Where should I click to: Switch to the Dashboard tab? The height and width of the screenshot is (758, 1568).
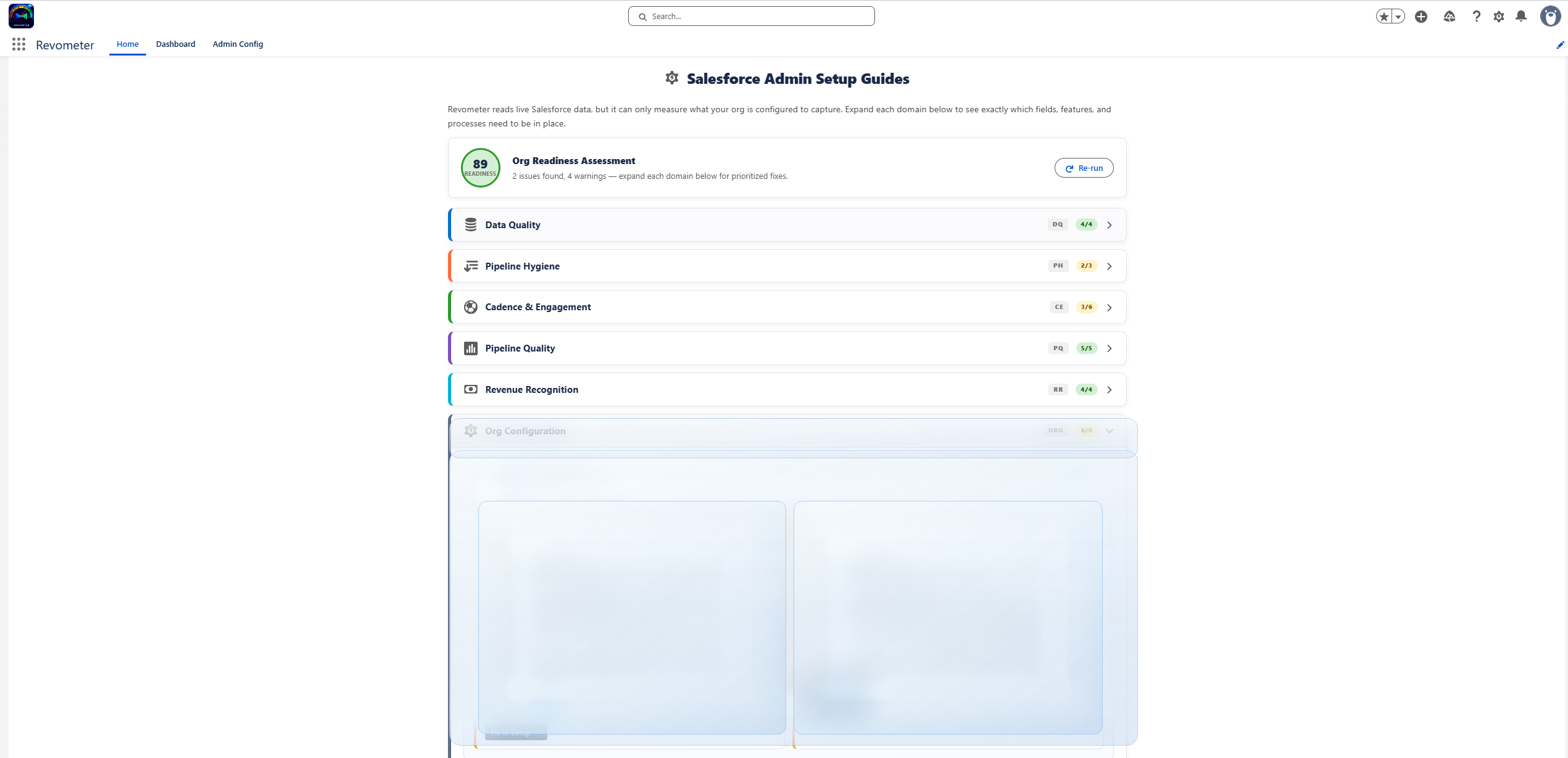[x=176, y=44]
